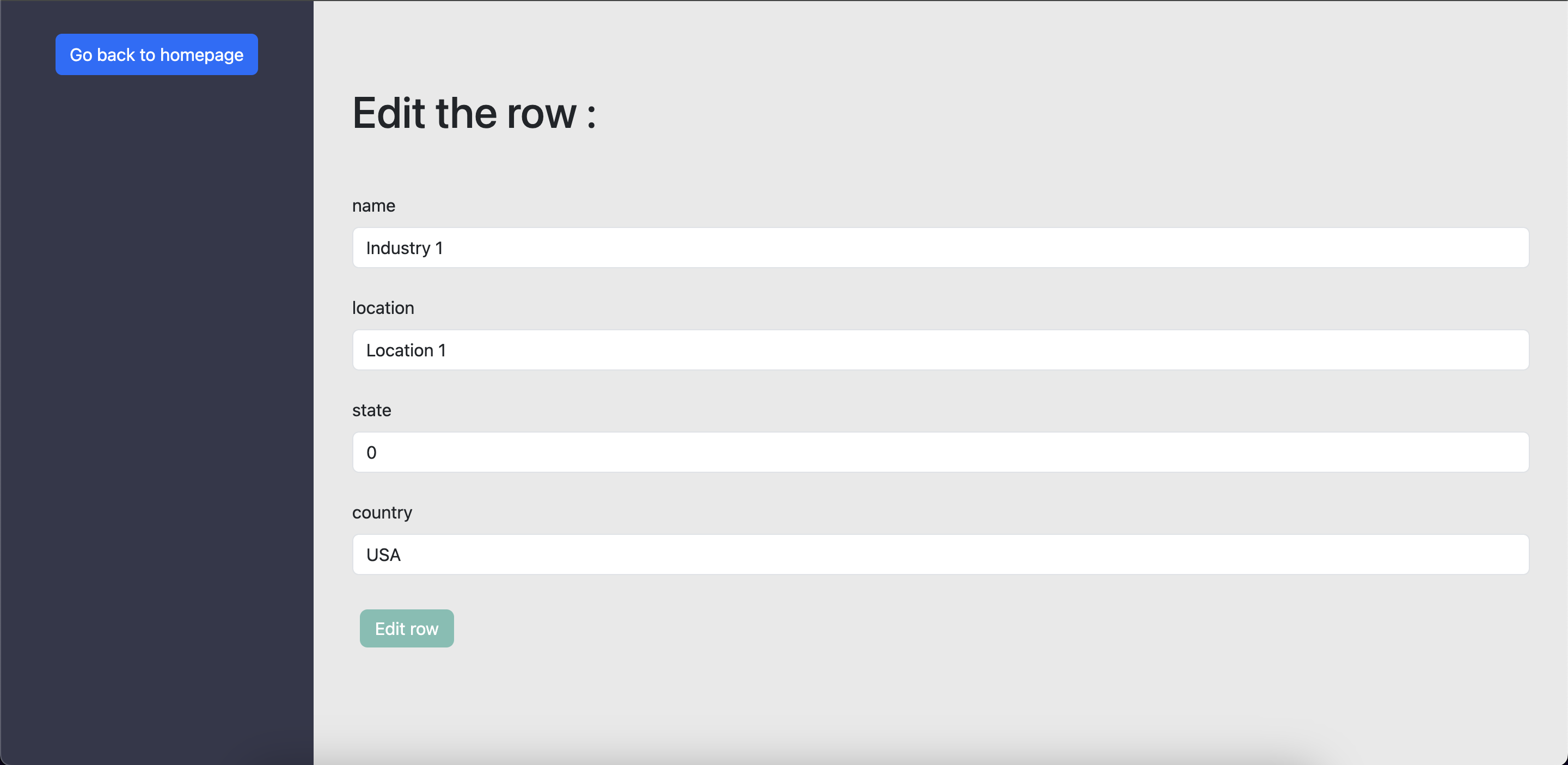Click the "USA" text value

(383, 554)
